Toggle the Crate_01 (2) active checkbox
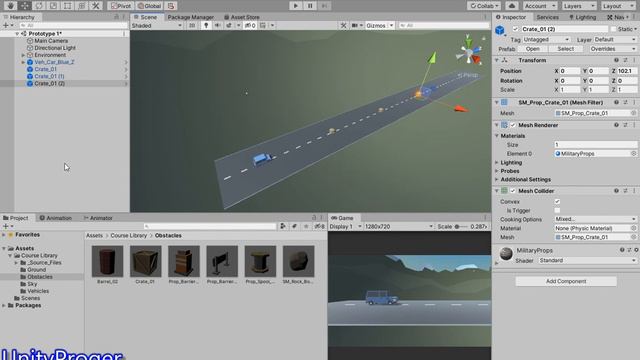The image size is (640, 360). (515, 29)
